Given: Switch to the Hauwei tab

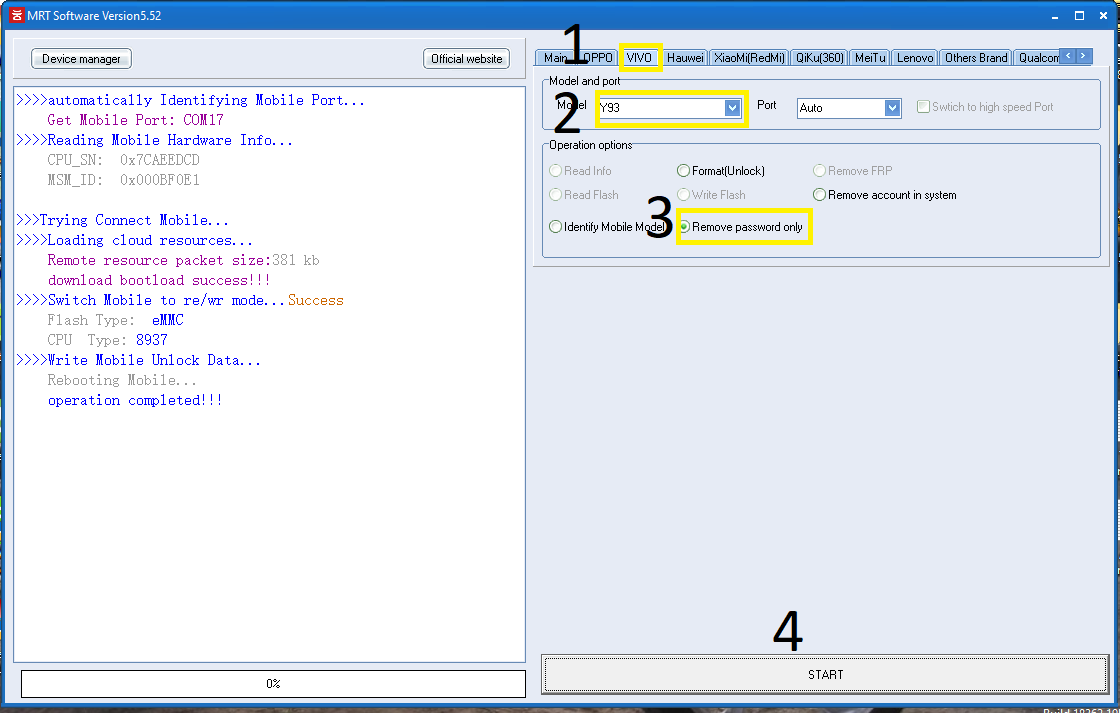Looking at the screenshot, I should pos(686,58).
